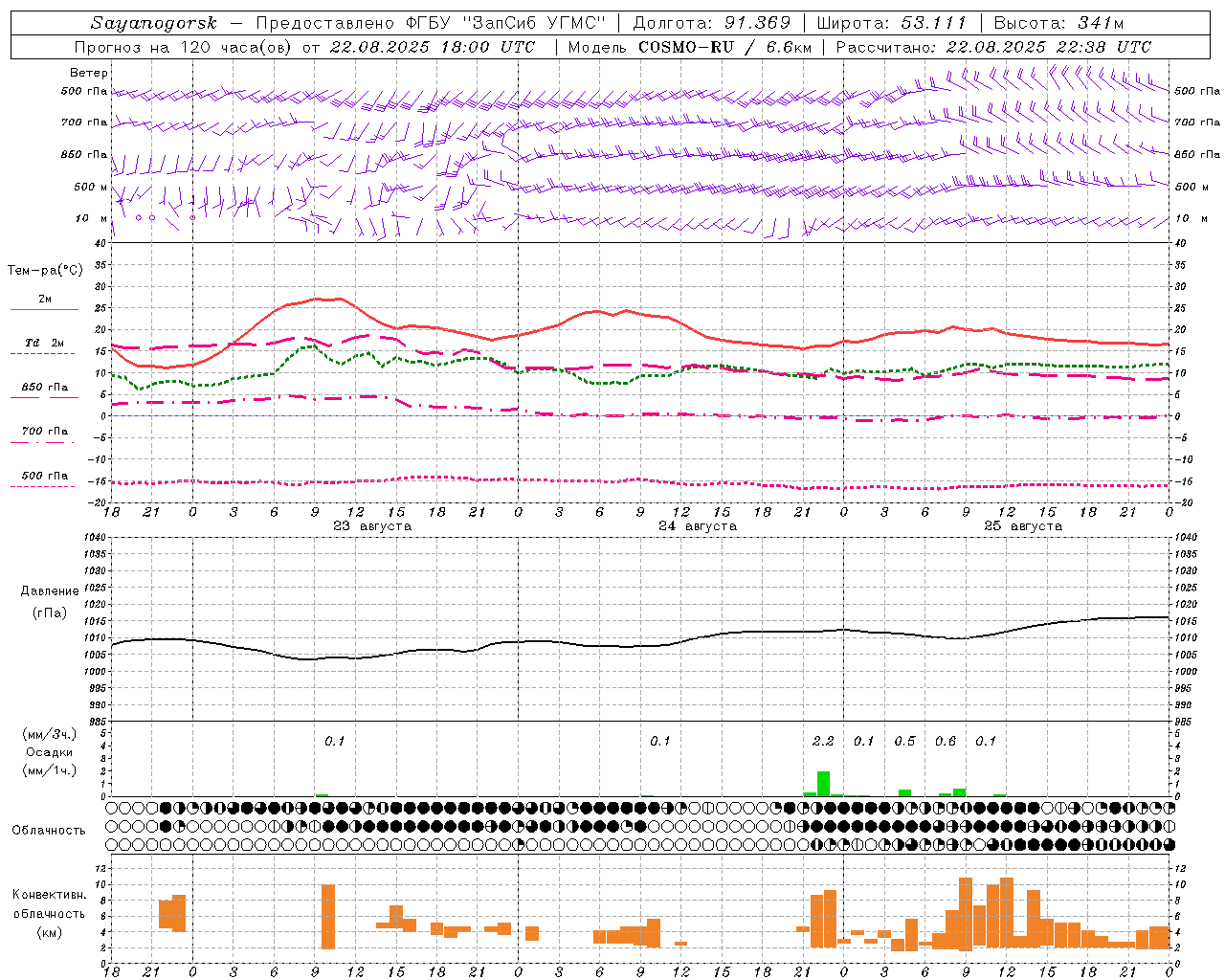1225x980 pixels.
Task: Click the red line sample under "2м"
Action: tap(44, 310)
